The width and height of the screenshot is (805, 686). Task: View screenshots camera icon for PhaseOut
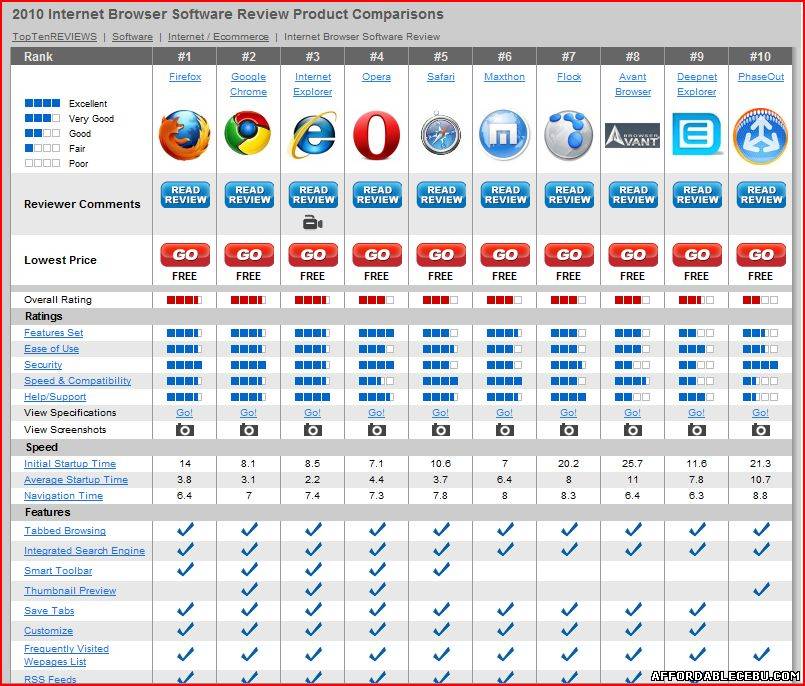(x=760, y=430)
